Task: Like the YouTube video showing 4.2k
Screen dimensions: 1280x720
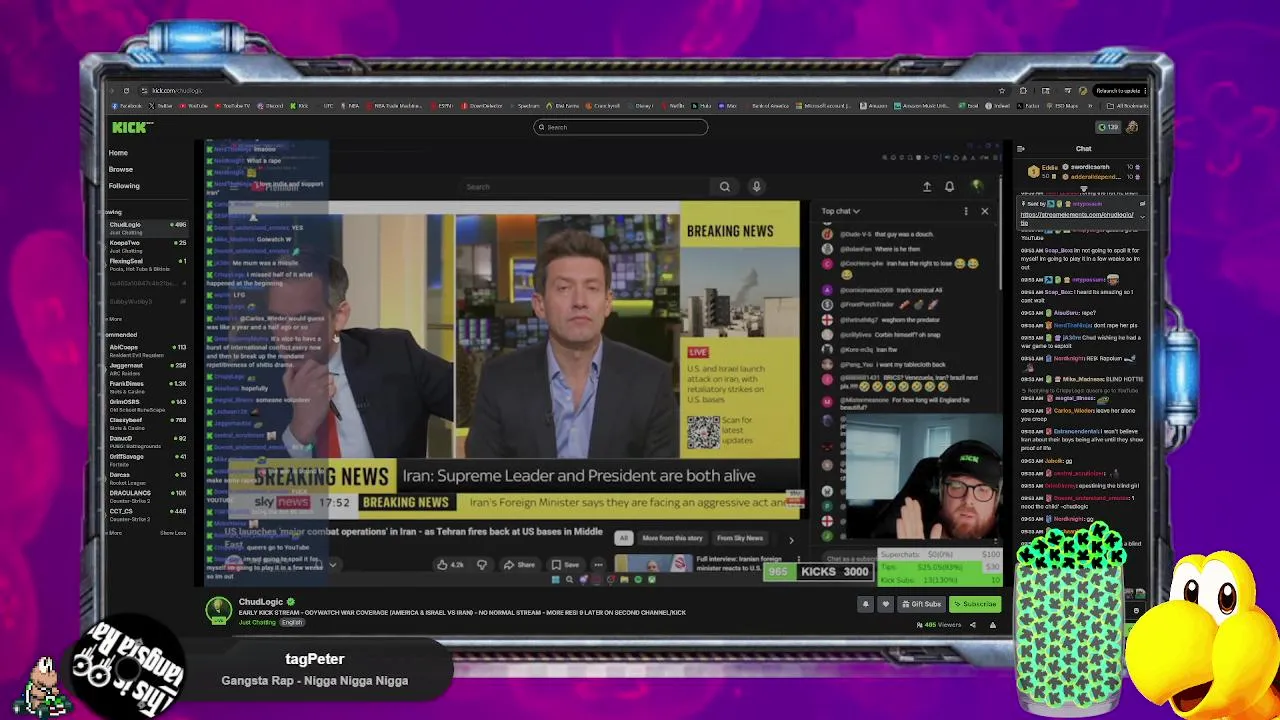Action: coord(450,565)
